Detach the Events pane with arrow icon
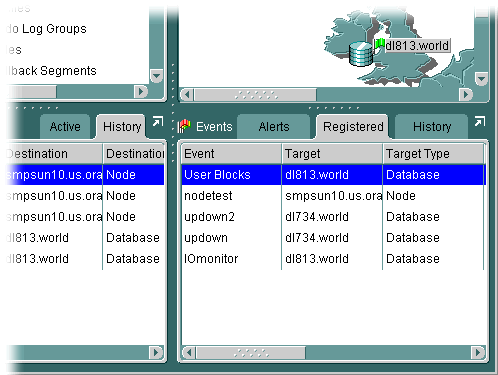The image size is (498, 375). tap(480, 121)
